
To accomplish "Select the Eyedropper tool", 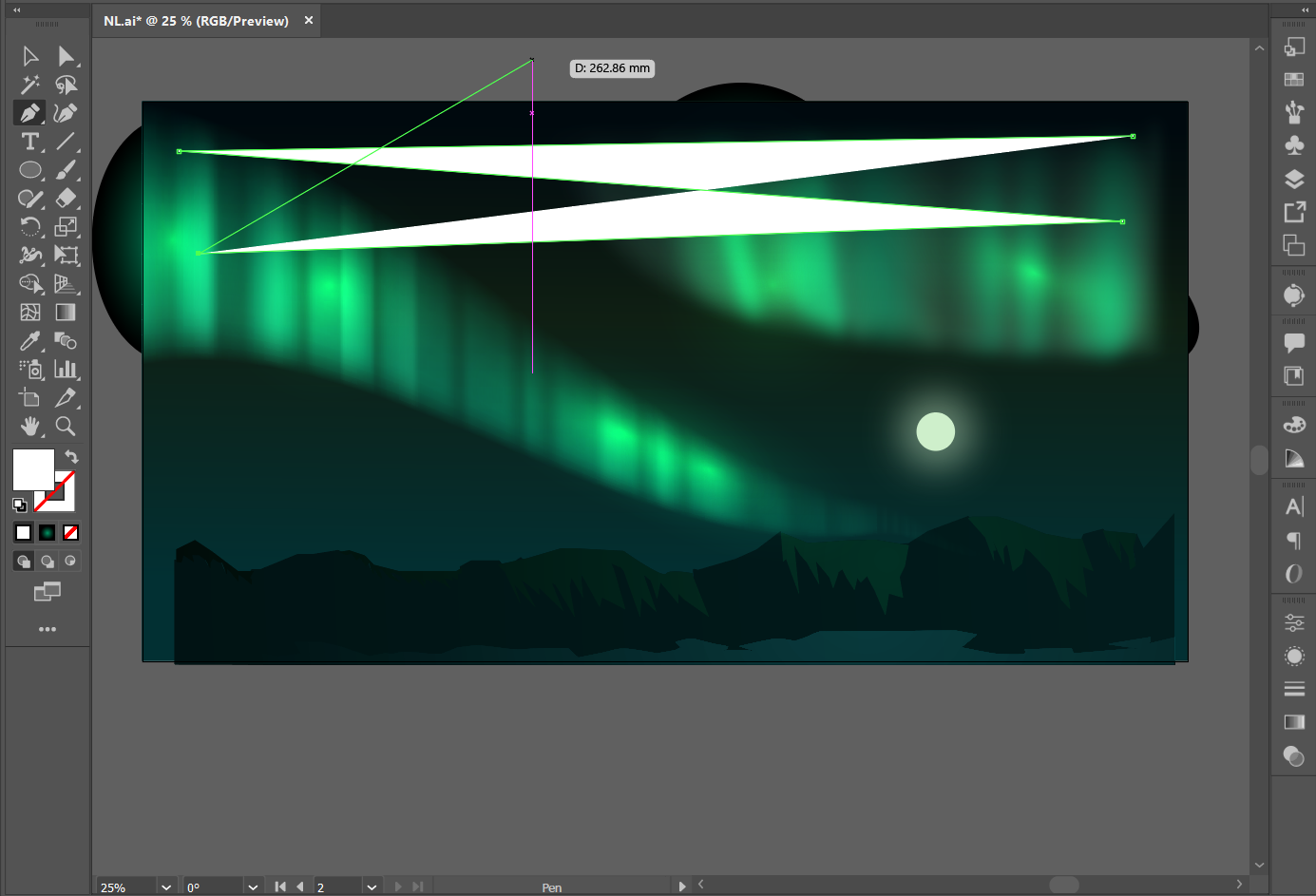I will click(30, 341).
